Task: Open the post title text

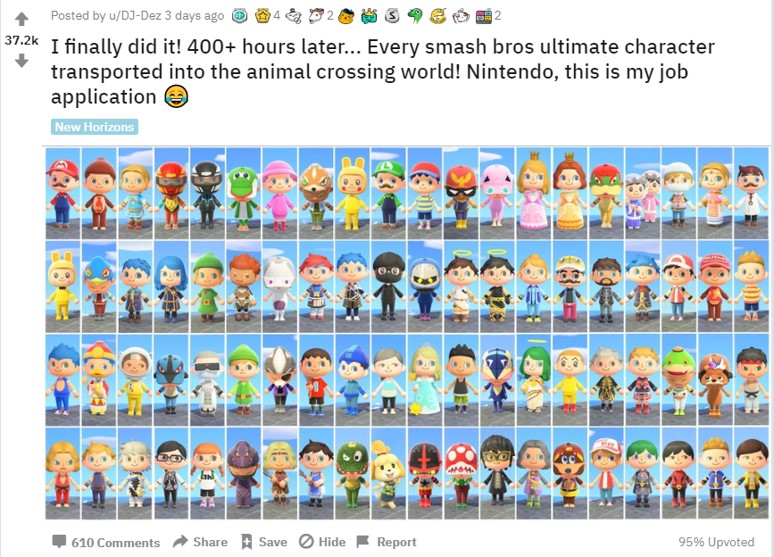Action: 383,72
